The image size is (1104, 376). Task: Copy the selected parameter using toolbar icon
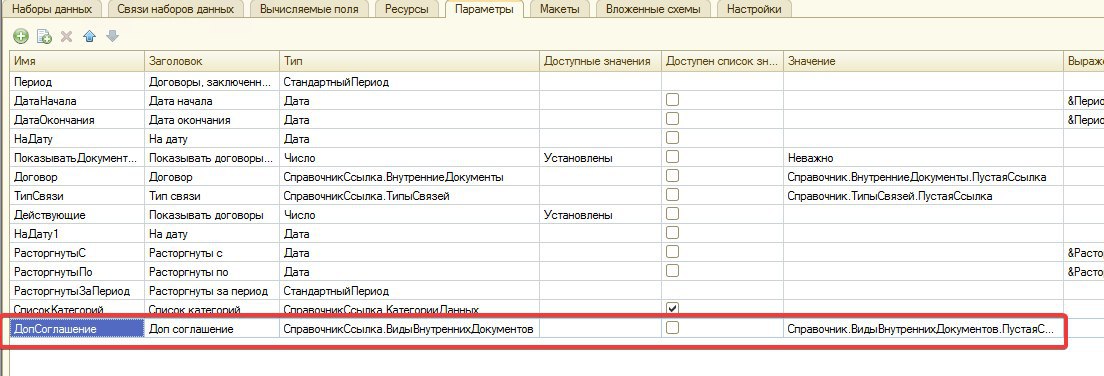coord(44,36)
